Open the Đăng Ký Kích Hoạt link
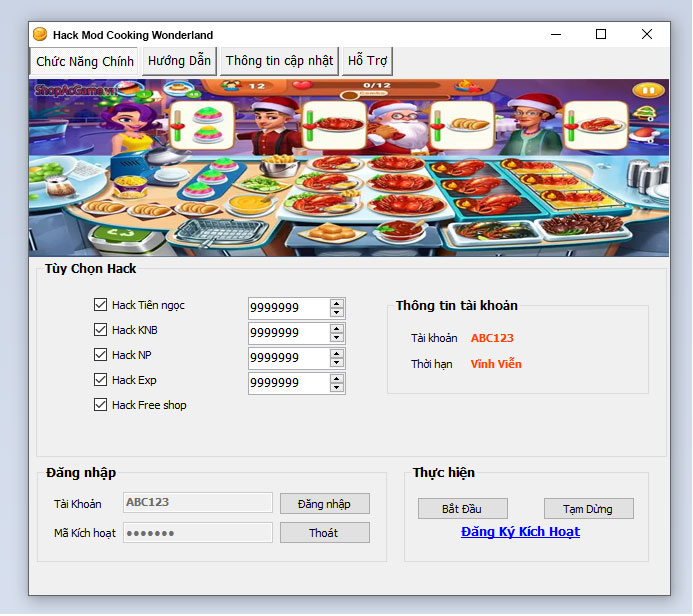Screen dimensions: 693x616 [x=520, y=532]
